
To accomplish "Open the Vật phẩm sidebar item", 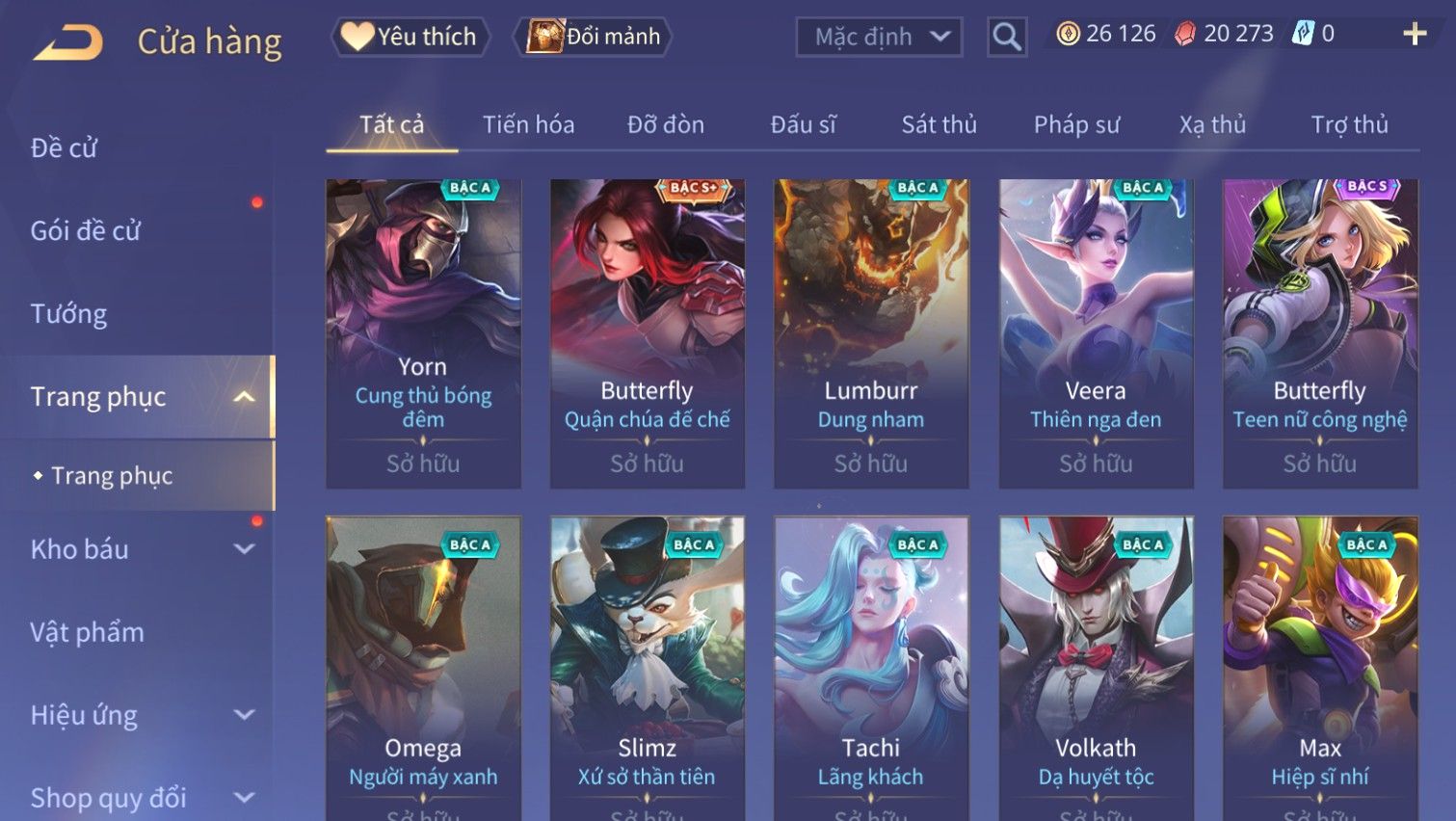I will [87, 632].
